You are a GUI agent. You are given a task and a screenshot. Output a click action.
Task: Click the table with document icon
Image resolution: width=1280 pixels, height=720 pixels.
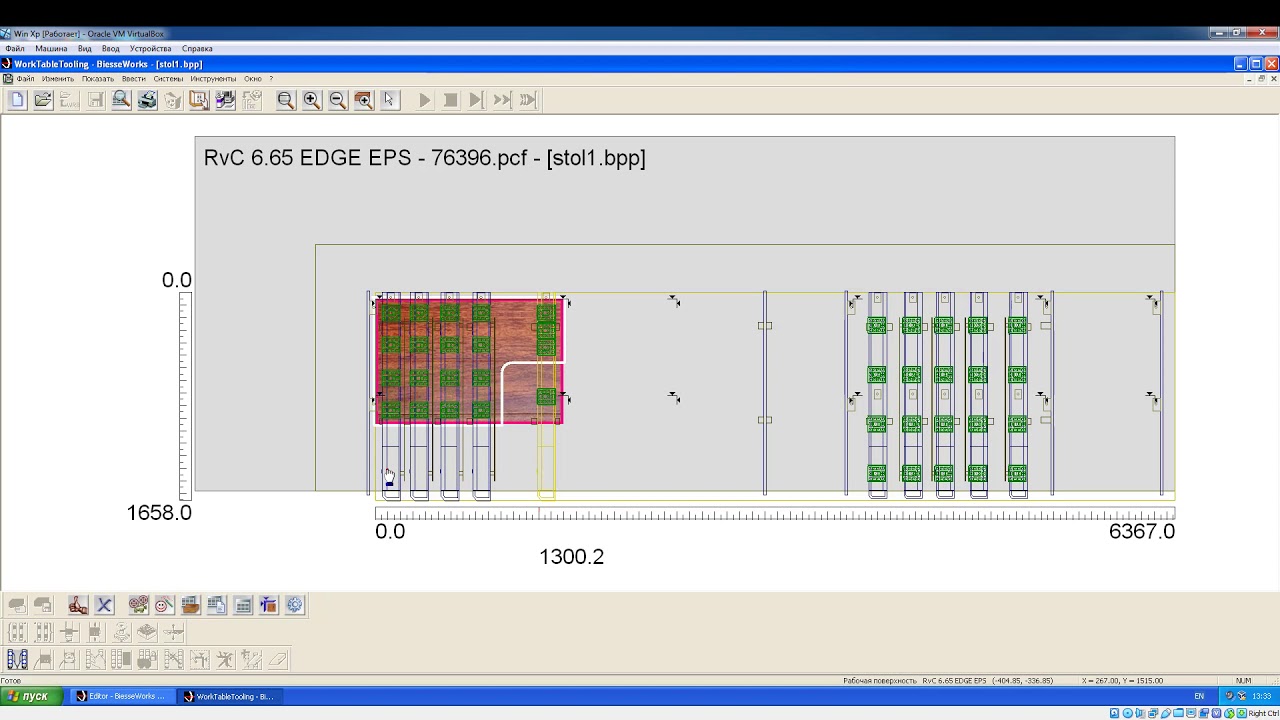pyautogui.click(x=216, y=605)
